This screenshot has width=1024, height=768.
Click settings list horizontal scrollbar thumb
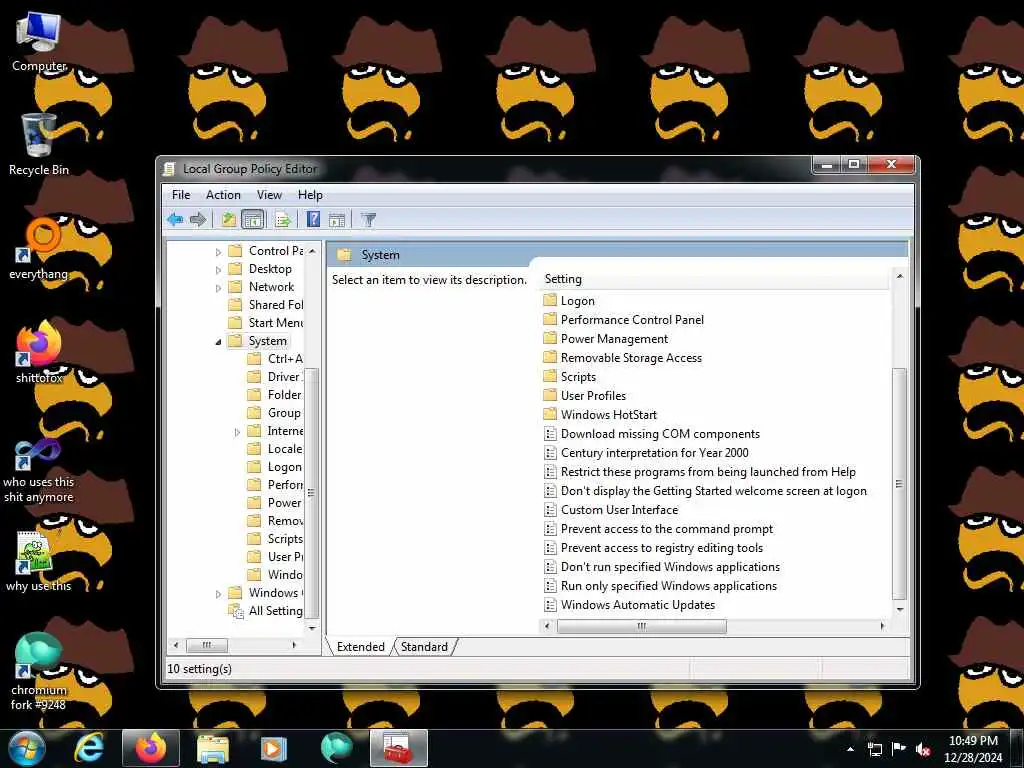(x=641, y=626)
